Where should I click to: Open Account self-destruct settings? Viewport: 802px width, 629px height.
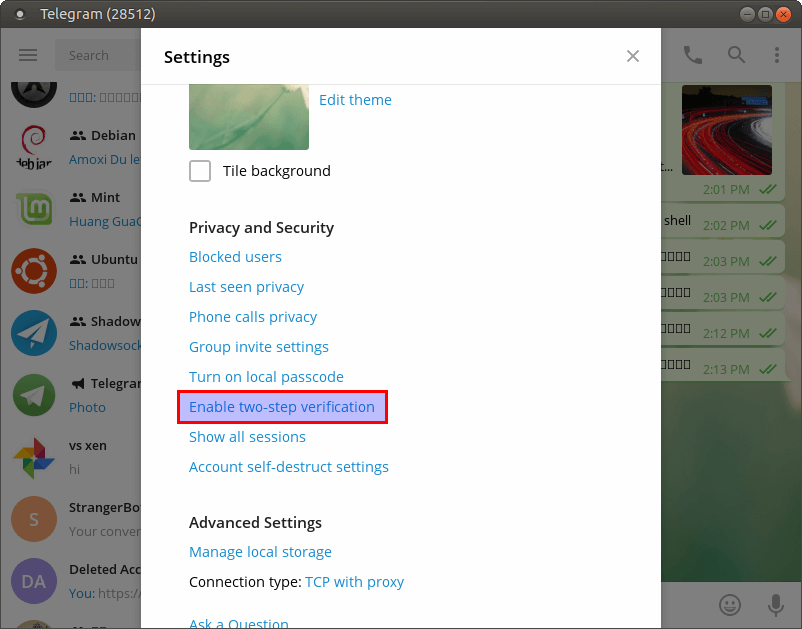pos(288,467)
